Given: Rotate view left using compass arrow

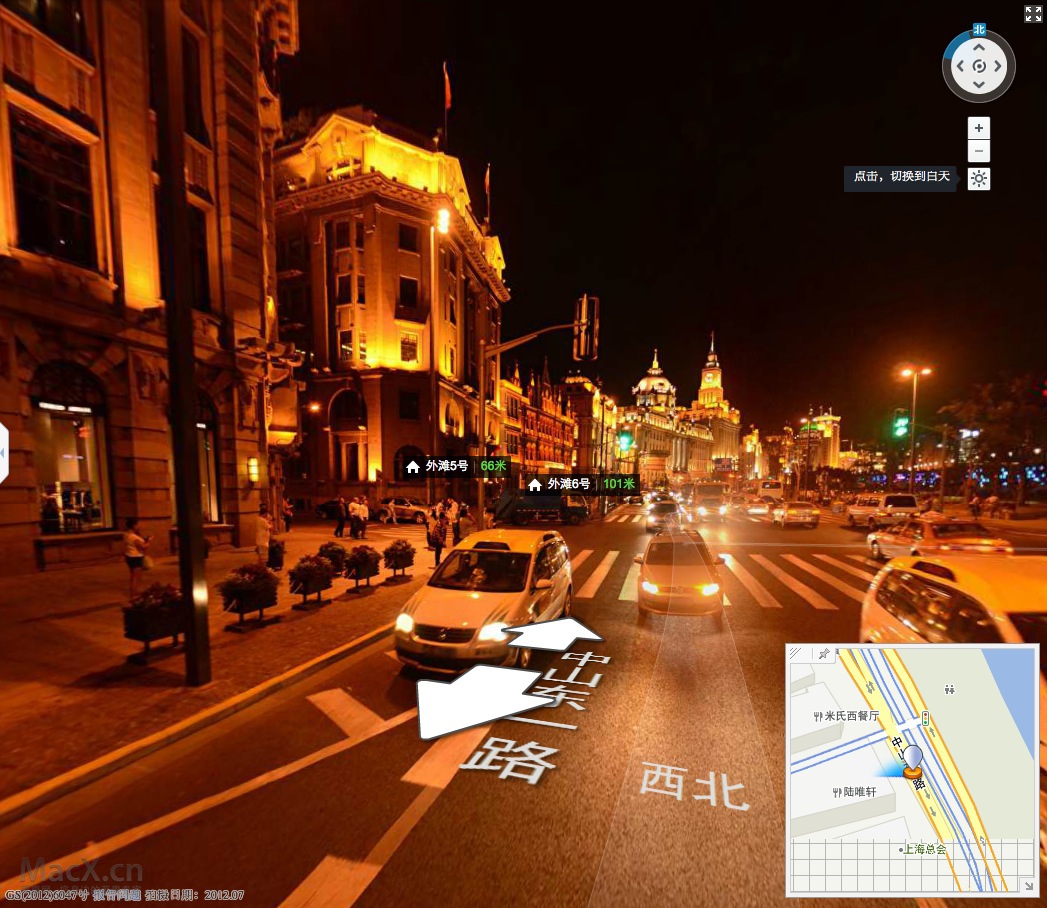Looking at the screenshot, I should [x=959, y=67].
